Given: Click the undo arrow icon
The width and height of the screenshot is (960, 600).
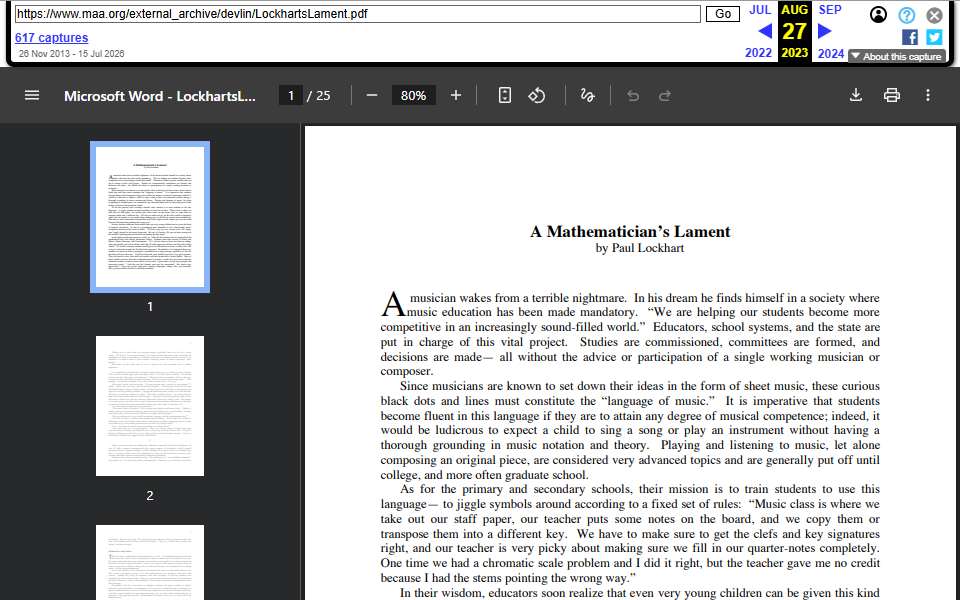Looking at the screenshot, I should coord(633,96).
